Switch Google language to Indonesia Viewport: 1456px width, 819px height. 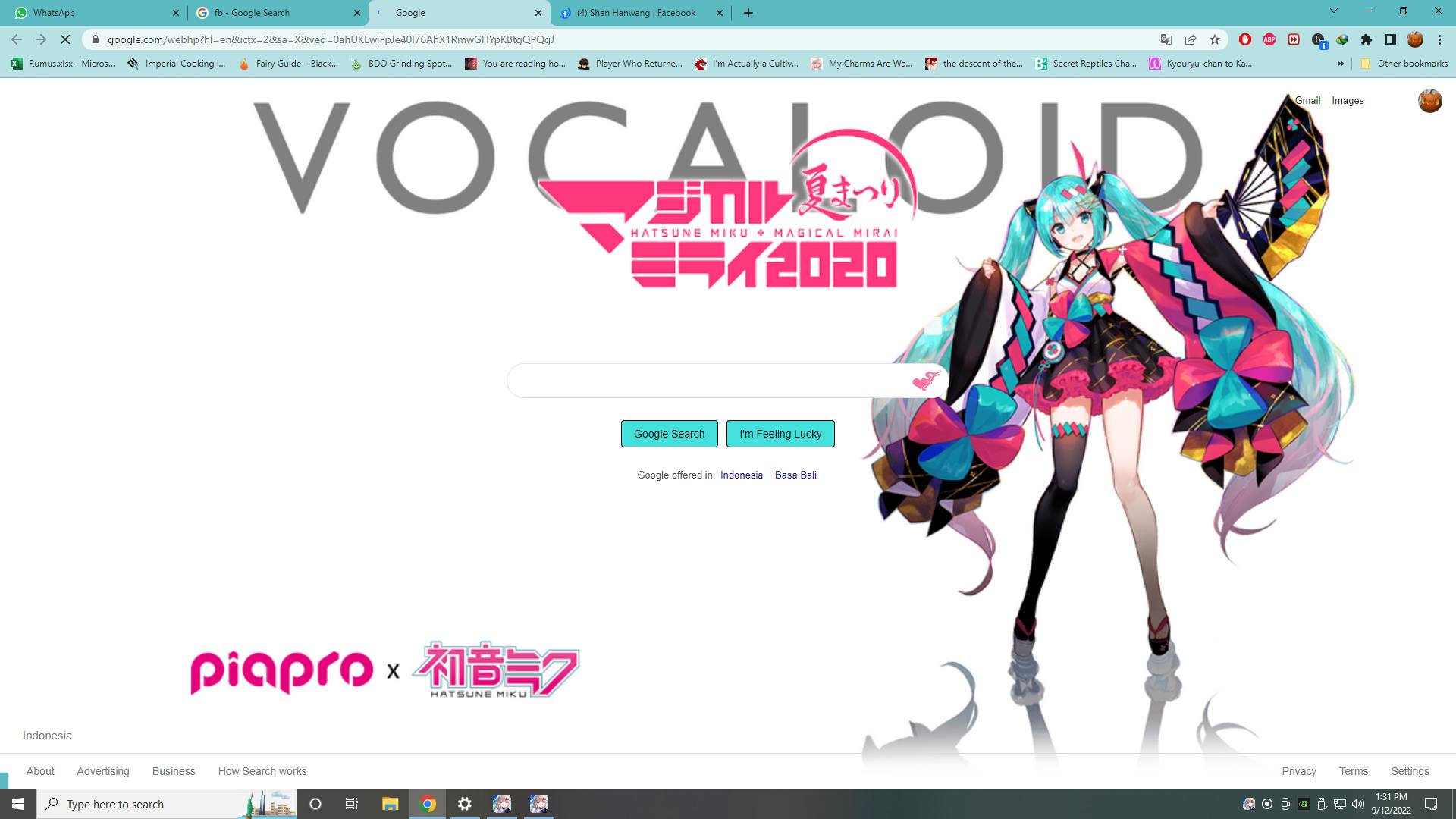742,475
